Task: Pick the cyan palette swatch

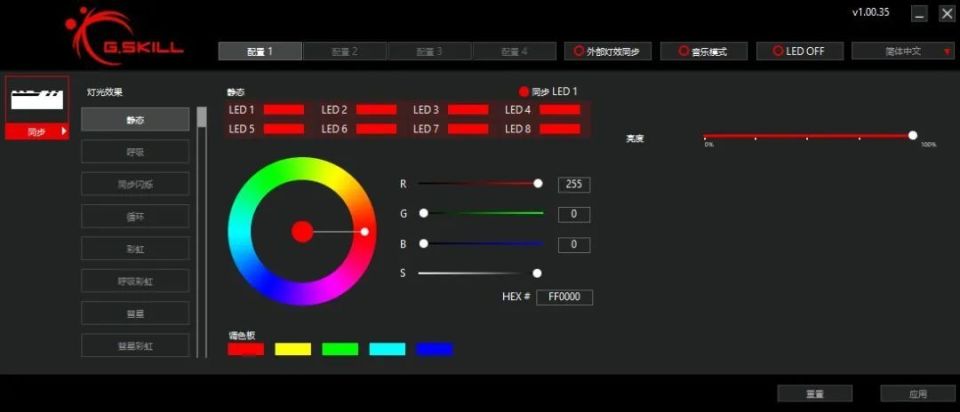Action: [387, 349]
